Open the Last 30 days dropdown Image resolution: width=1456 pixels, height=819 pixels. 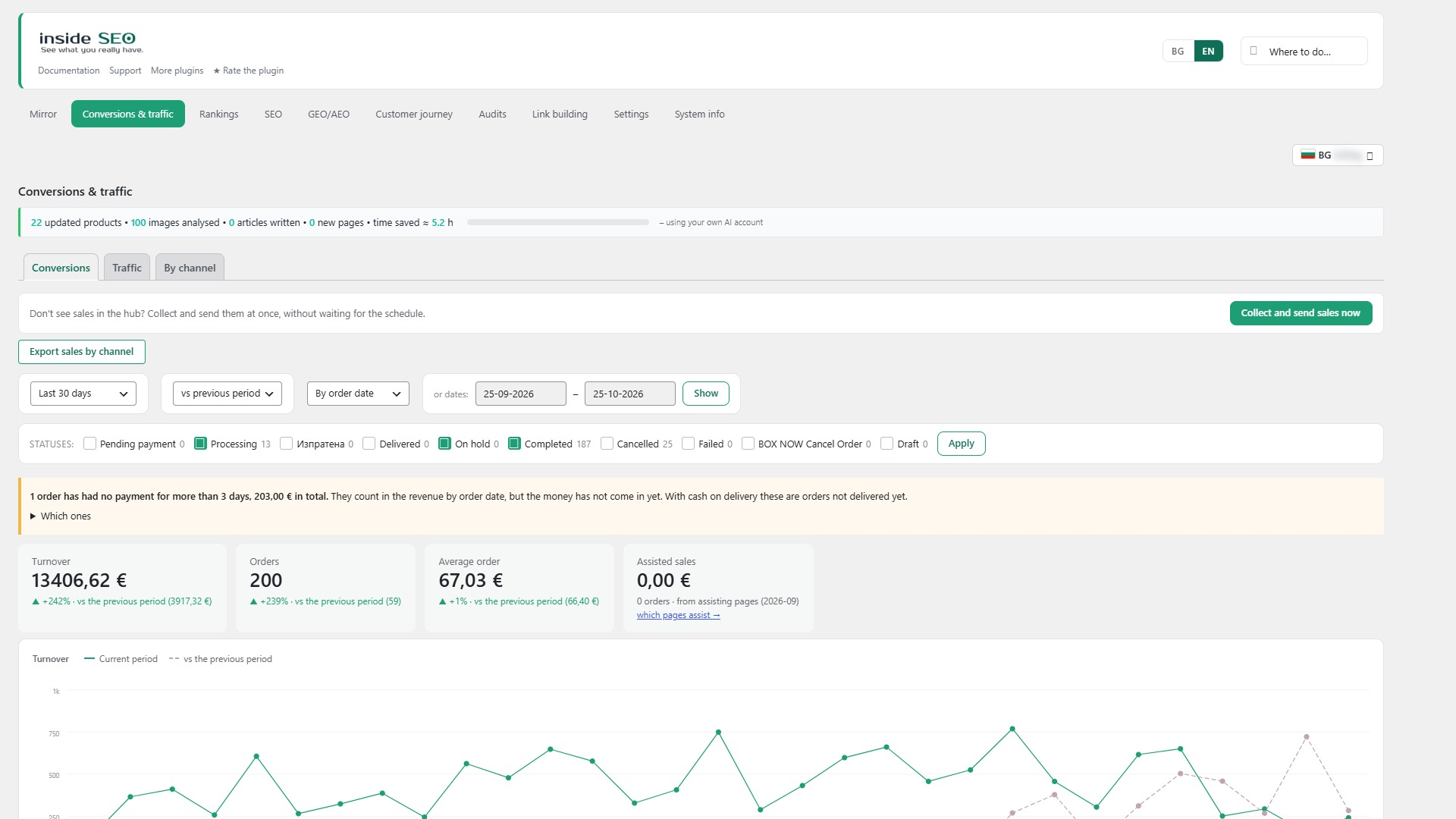pos(83,394)
